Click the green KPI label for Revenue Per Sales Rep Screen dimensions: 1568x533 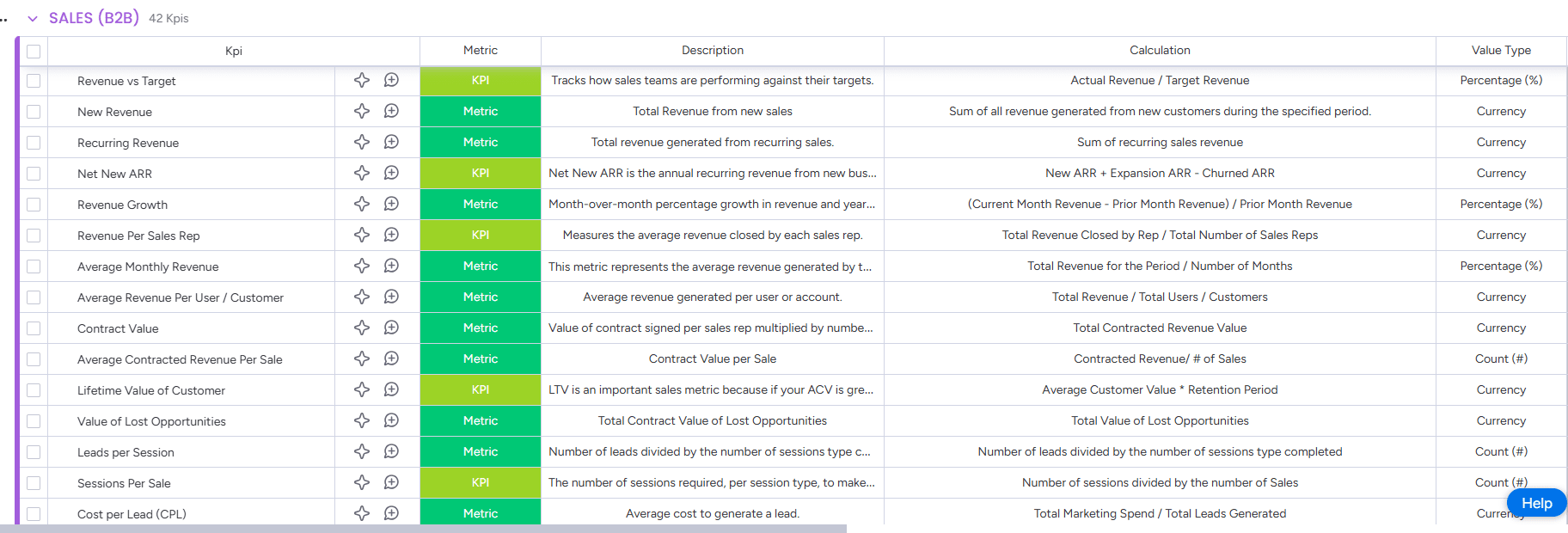tap(480, 235)
